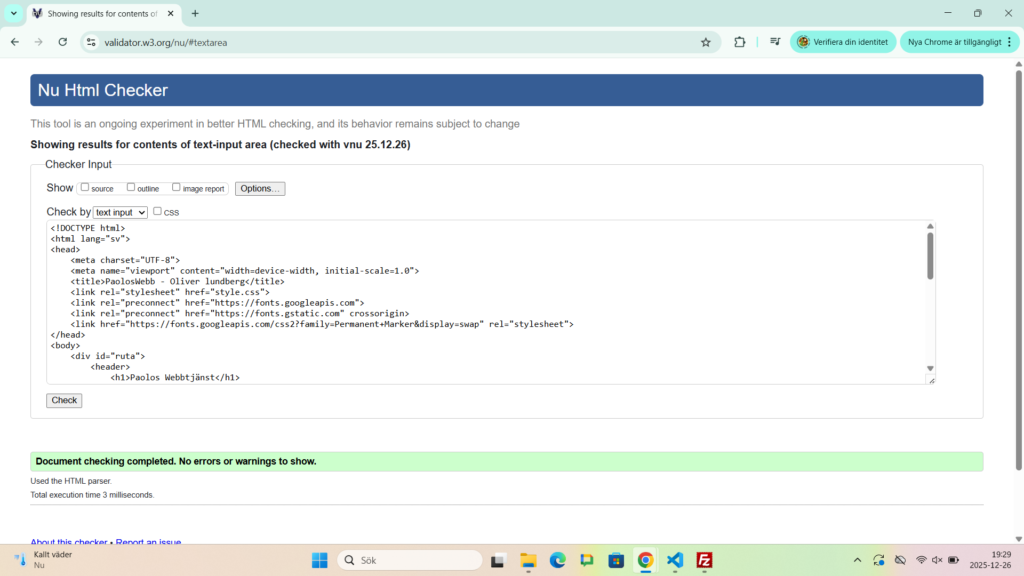Open the browser extensions puzzle icon
The width and height of the screenshot is (1024, 576).
pos(740,42)
